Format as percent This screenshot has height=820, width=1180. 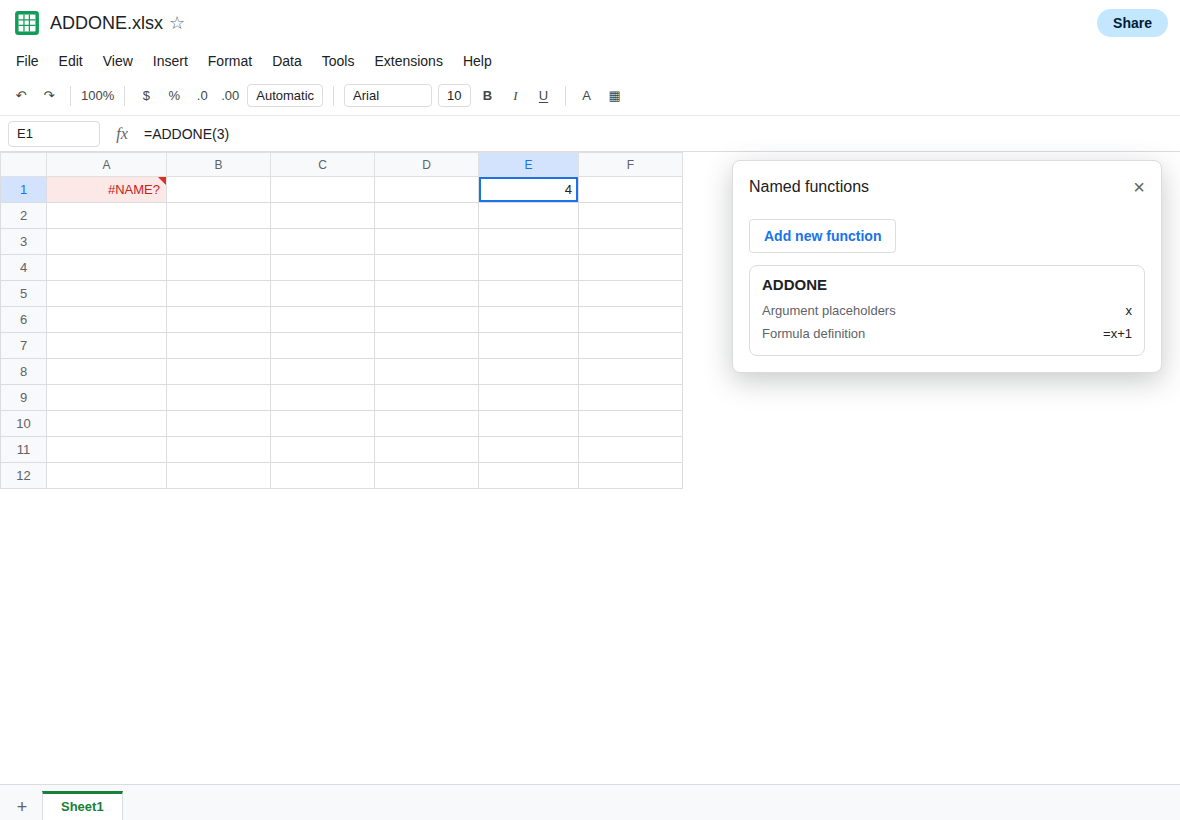click(x=174, y=96)
